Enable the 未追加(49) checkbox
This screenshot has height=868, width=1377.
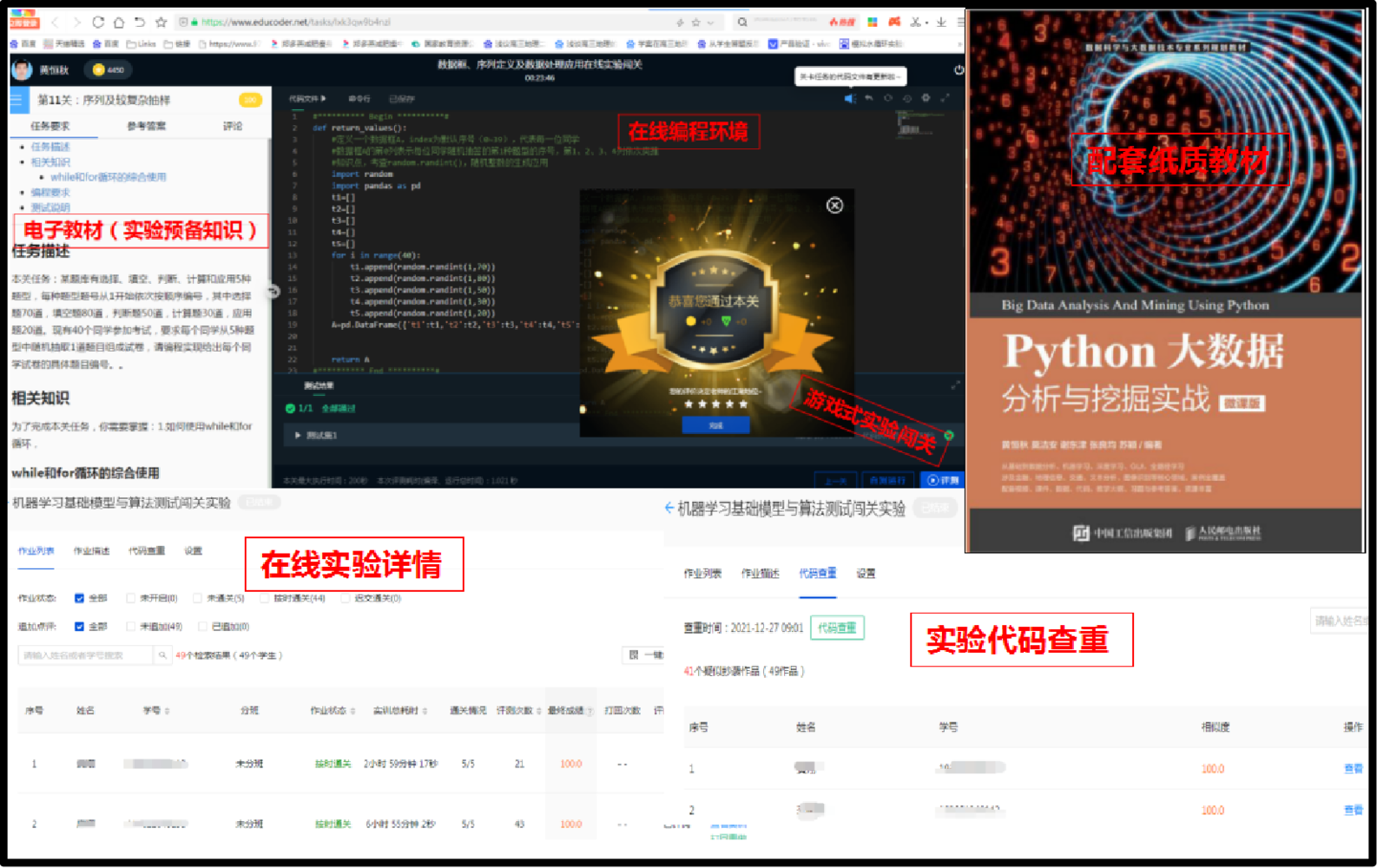coord(131,626)
